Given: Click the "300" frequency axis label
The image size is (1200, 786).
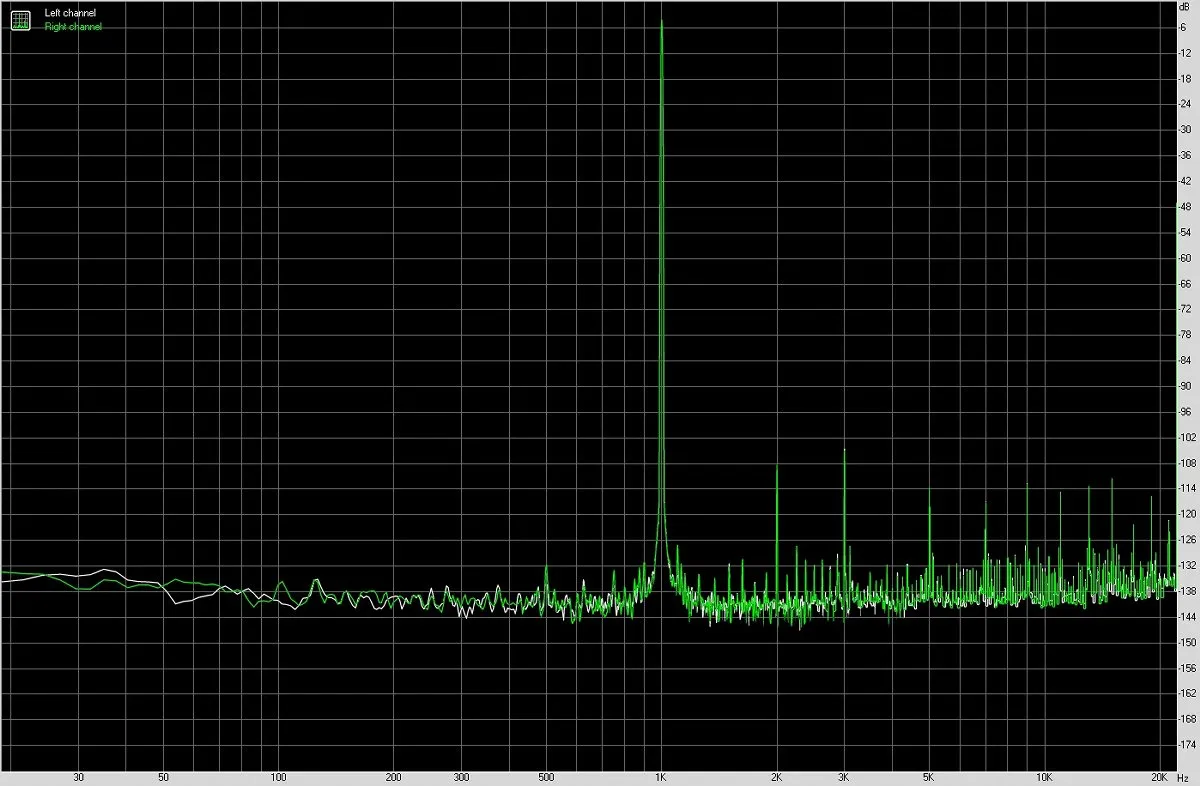Looking at the screenshot, I should [x=461, y=778].
